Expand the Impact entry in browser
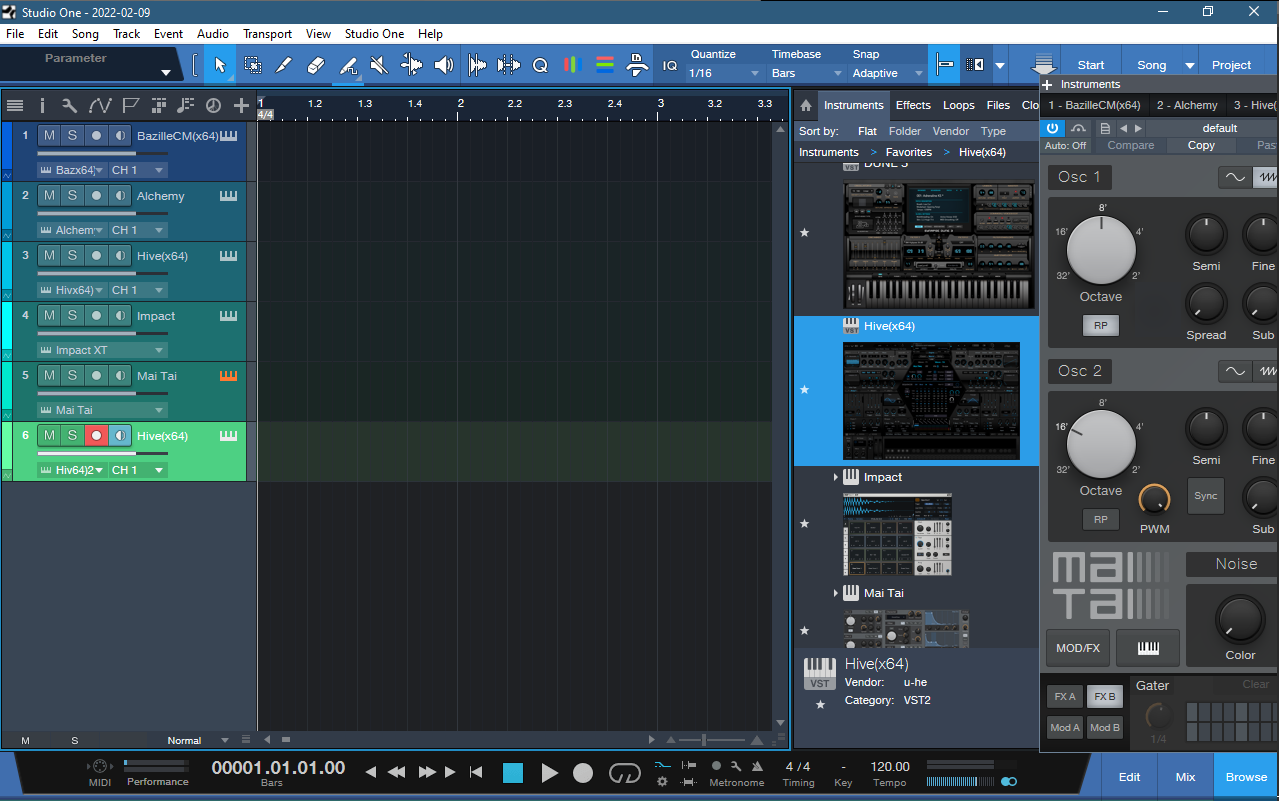 [x=836, y=478]
